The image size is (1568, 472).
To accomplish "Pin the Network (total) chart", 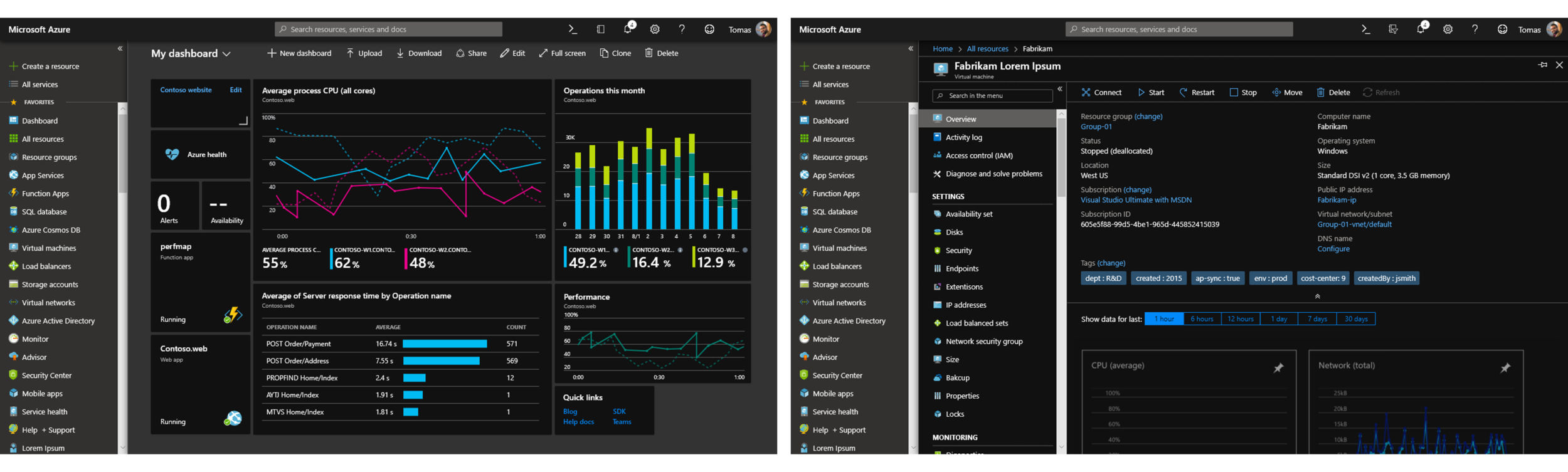I will click(x=1505, y=368).
